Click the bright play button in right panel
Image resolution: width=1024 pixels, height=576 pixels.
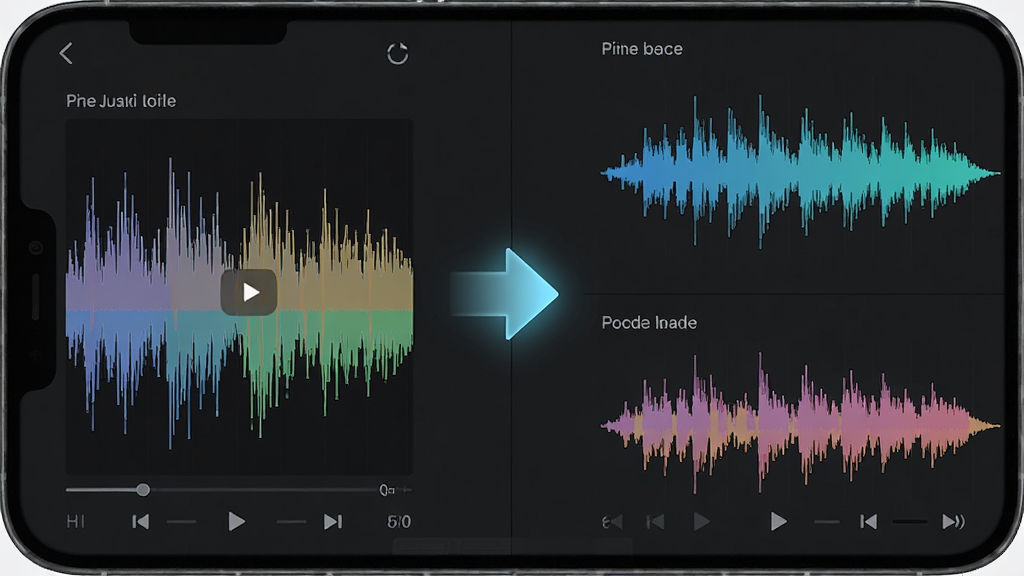click(x=778, y=521)
